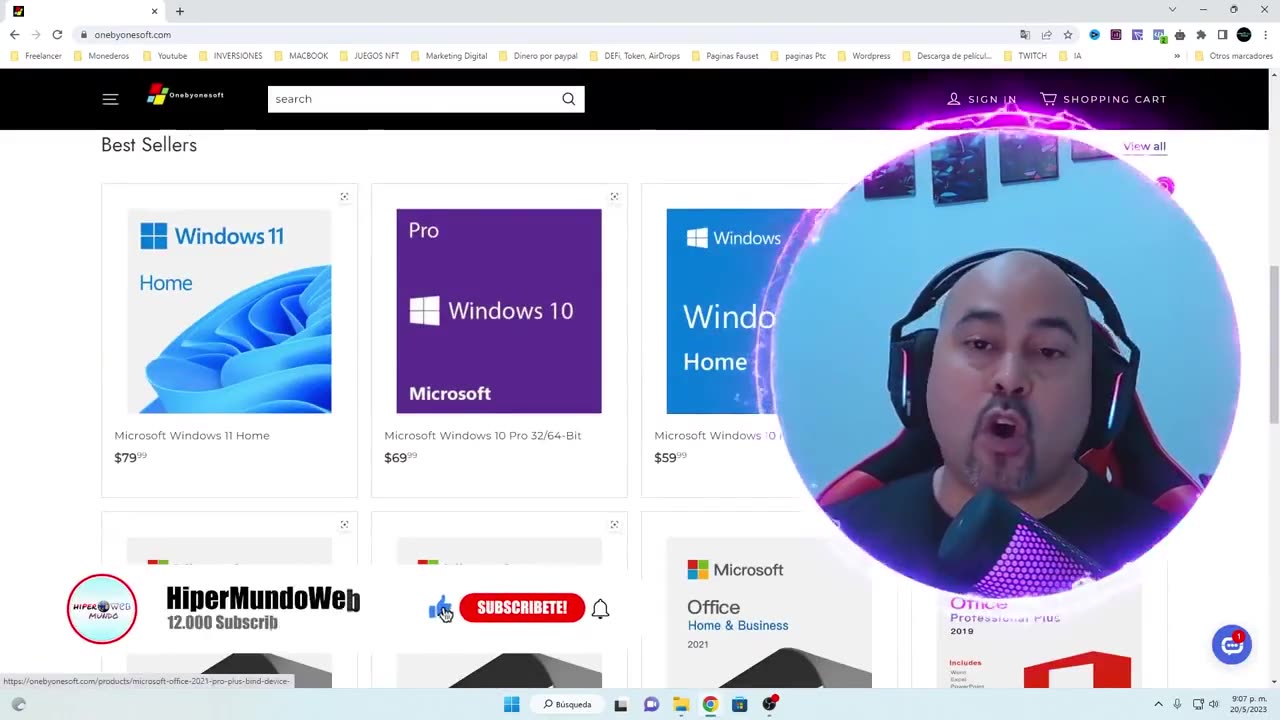Open quick view on second-row first product
This screenshot has height=720, width=1280.
344,525
